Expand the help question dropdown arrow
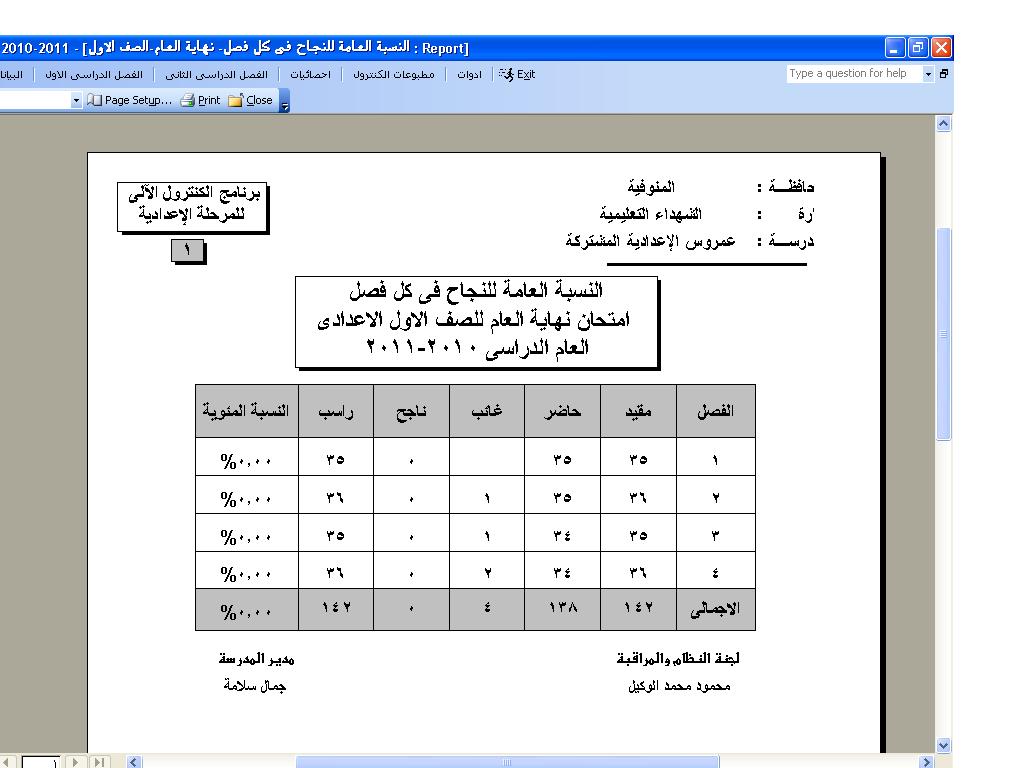1024x768 pixels. click(x=928, y=74)
